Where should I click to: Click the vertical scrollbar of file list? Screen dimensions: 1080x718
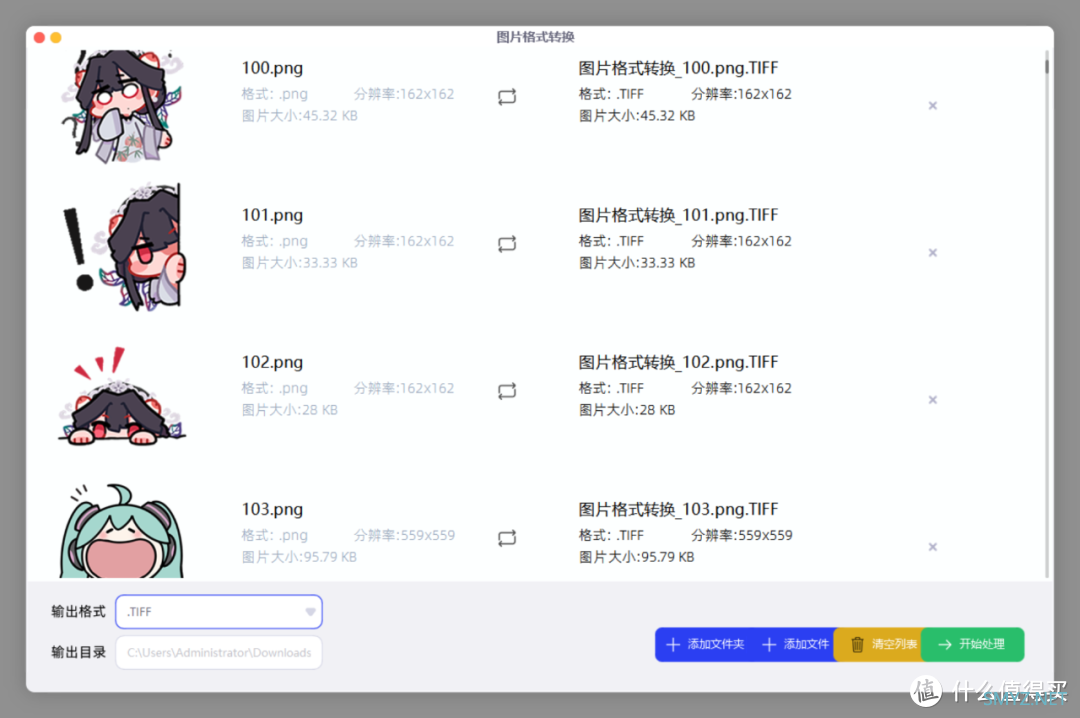[x=1046, y=314]
